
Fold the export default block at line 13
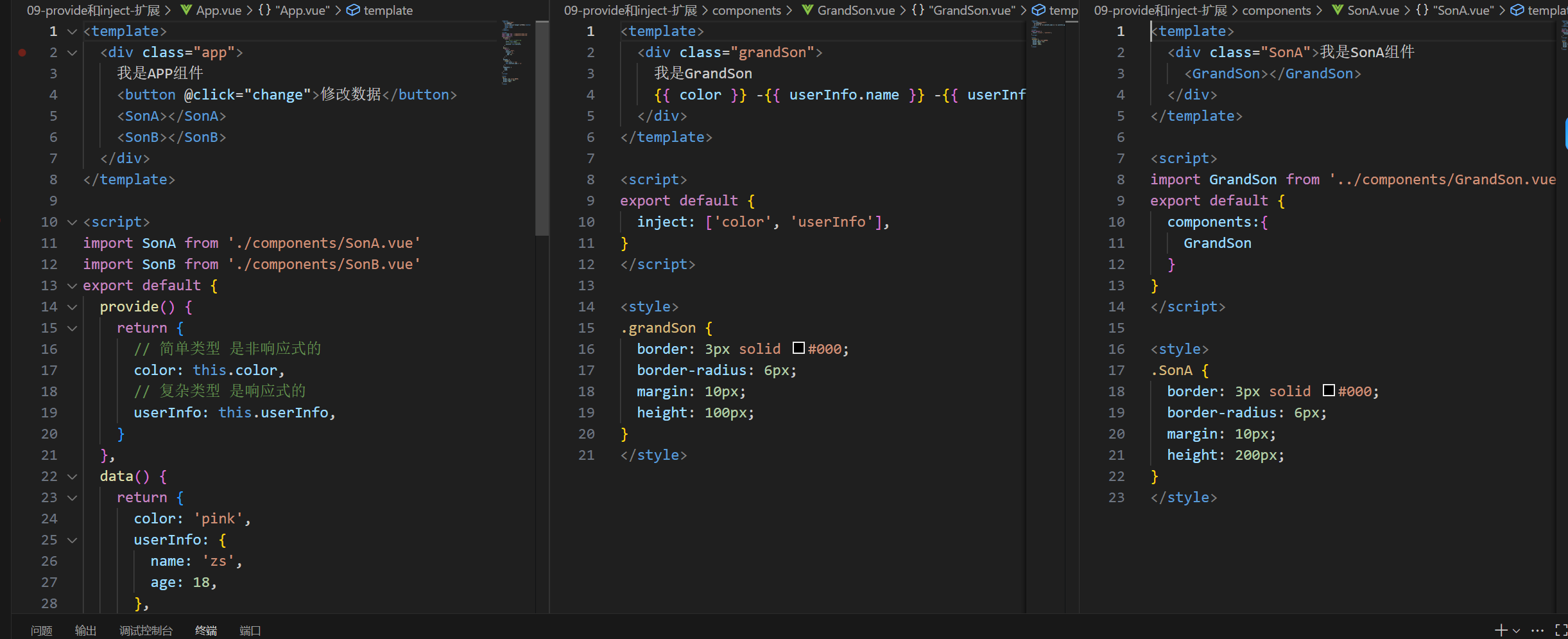(x=72, y=286)
